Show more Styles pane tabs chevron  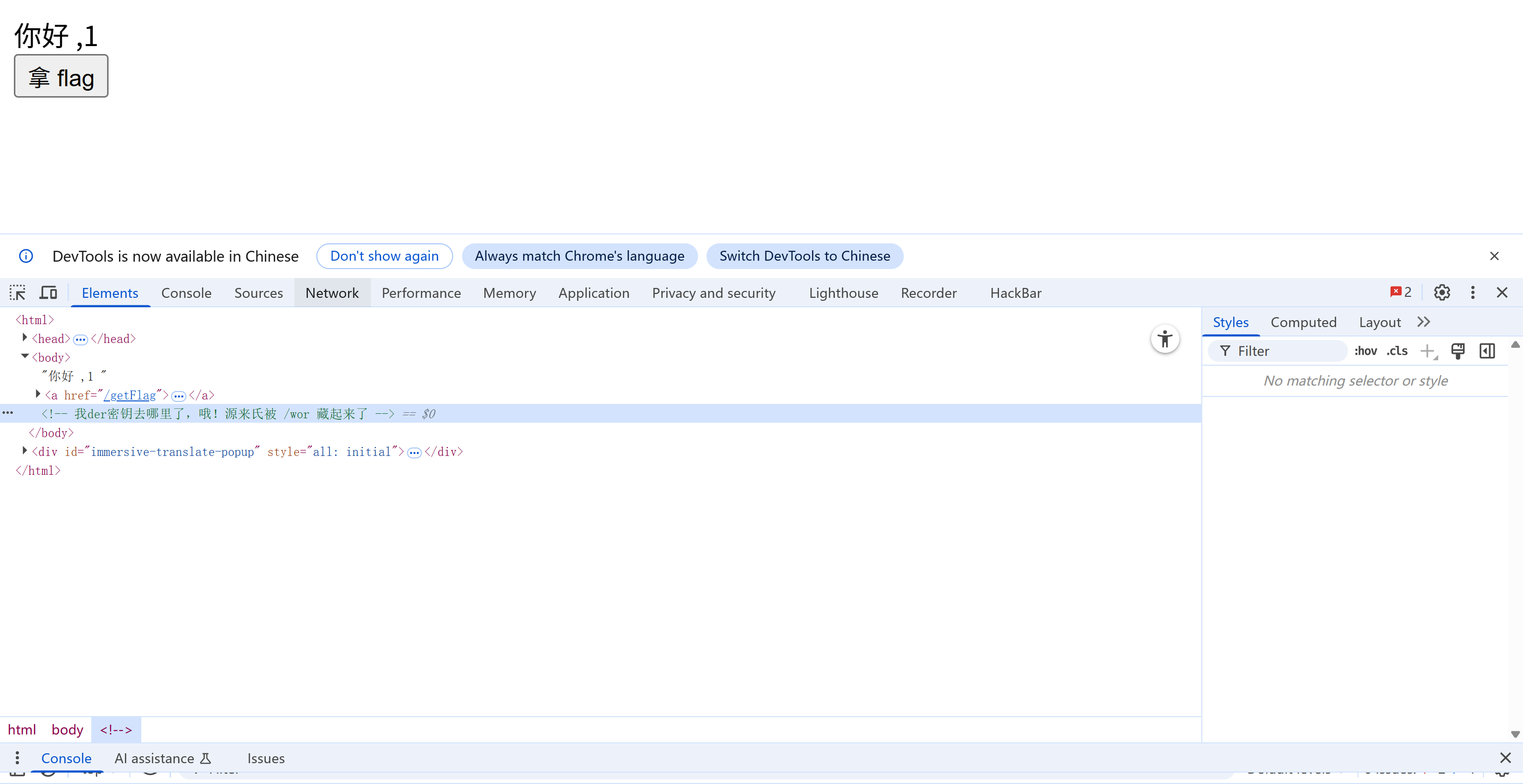pyautogui.click(x=1423, y=322)
